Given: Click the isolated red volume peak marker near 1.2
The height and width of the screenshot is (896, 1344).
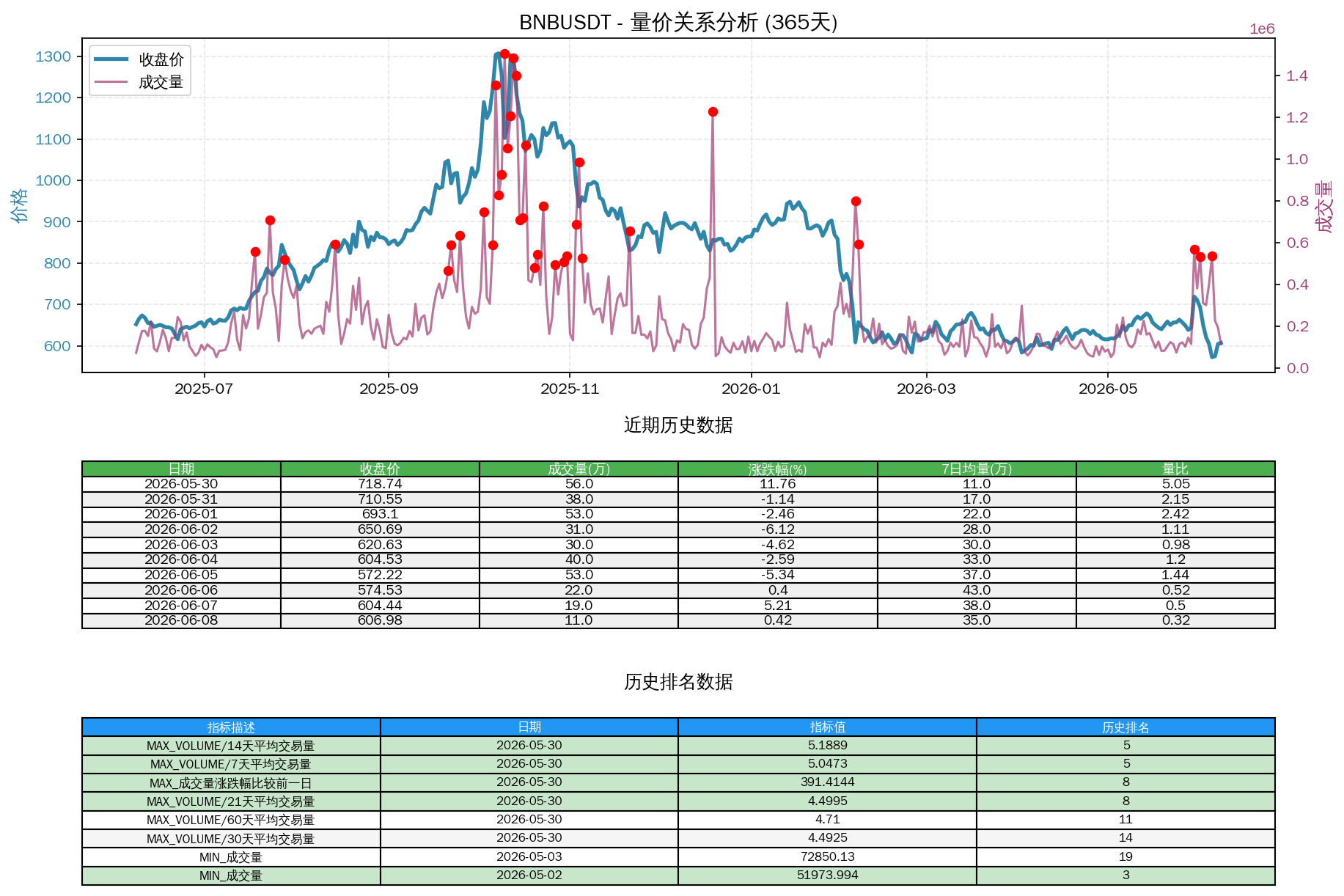Looking at the screenshot, I should pyautogui.click(x=713, y=112).
